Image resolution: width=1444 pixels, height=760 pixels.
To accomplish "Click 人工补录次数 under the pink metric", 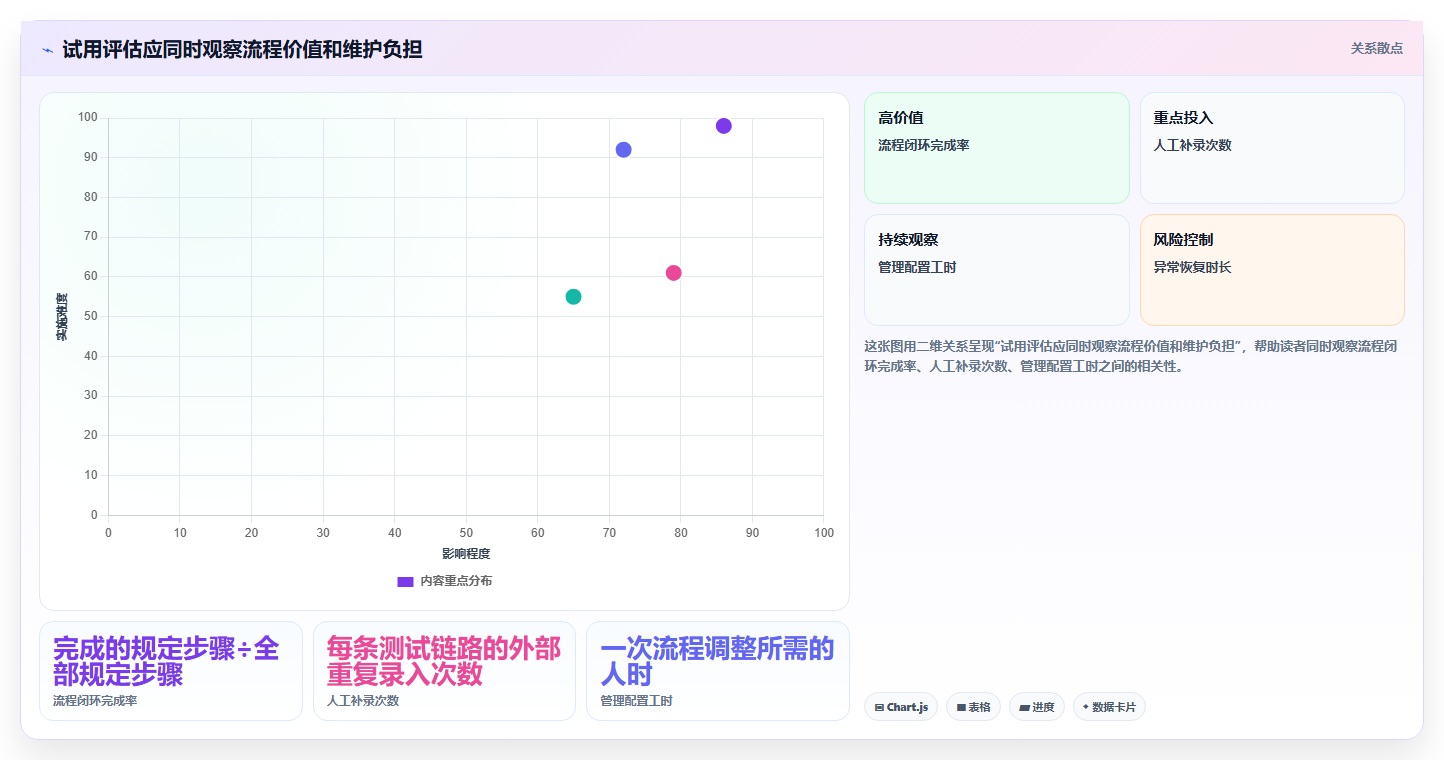I will (363, 701).
